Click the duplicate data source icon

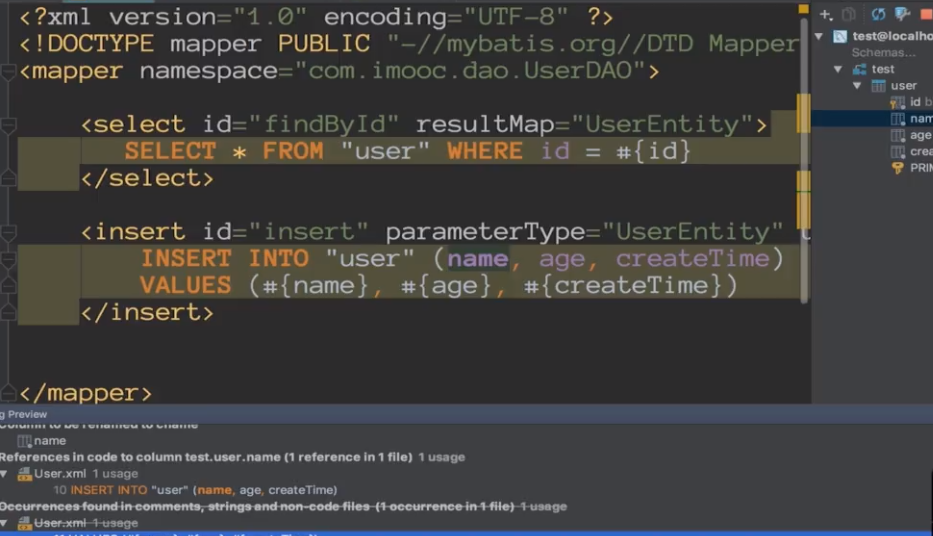[849, 14]
